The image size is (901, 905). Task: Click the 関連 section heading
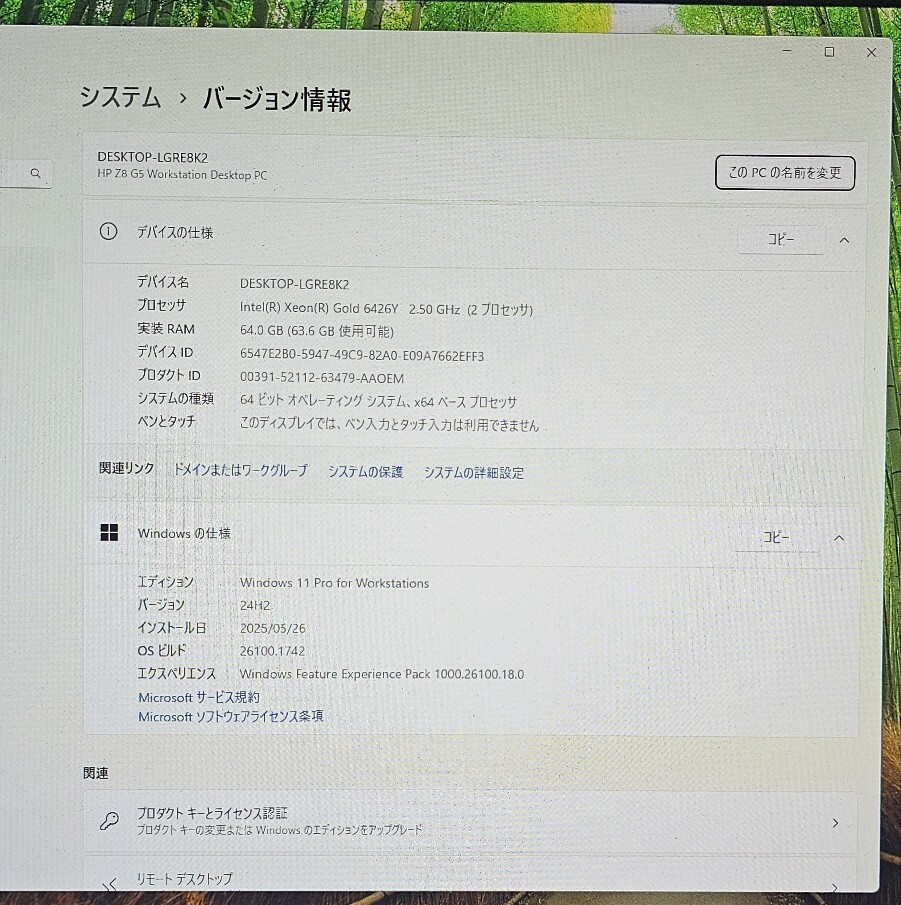pos(96,773)
